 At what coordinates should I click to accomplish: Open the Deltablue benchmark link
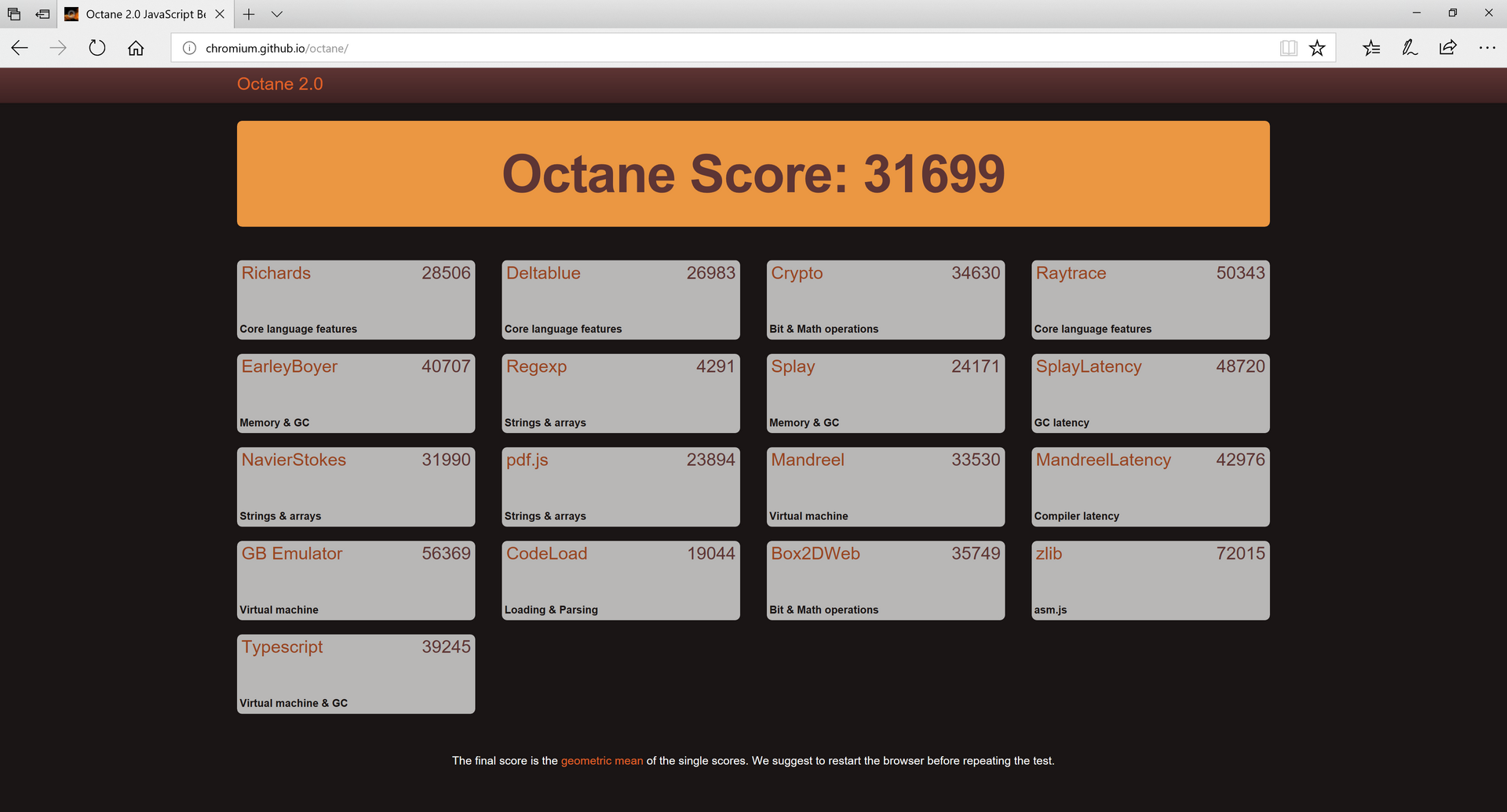(543, 273)
